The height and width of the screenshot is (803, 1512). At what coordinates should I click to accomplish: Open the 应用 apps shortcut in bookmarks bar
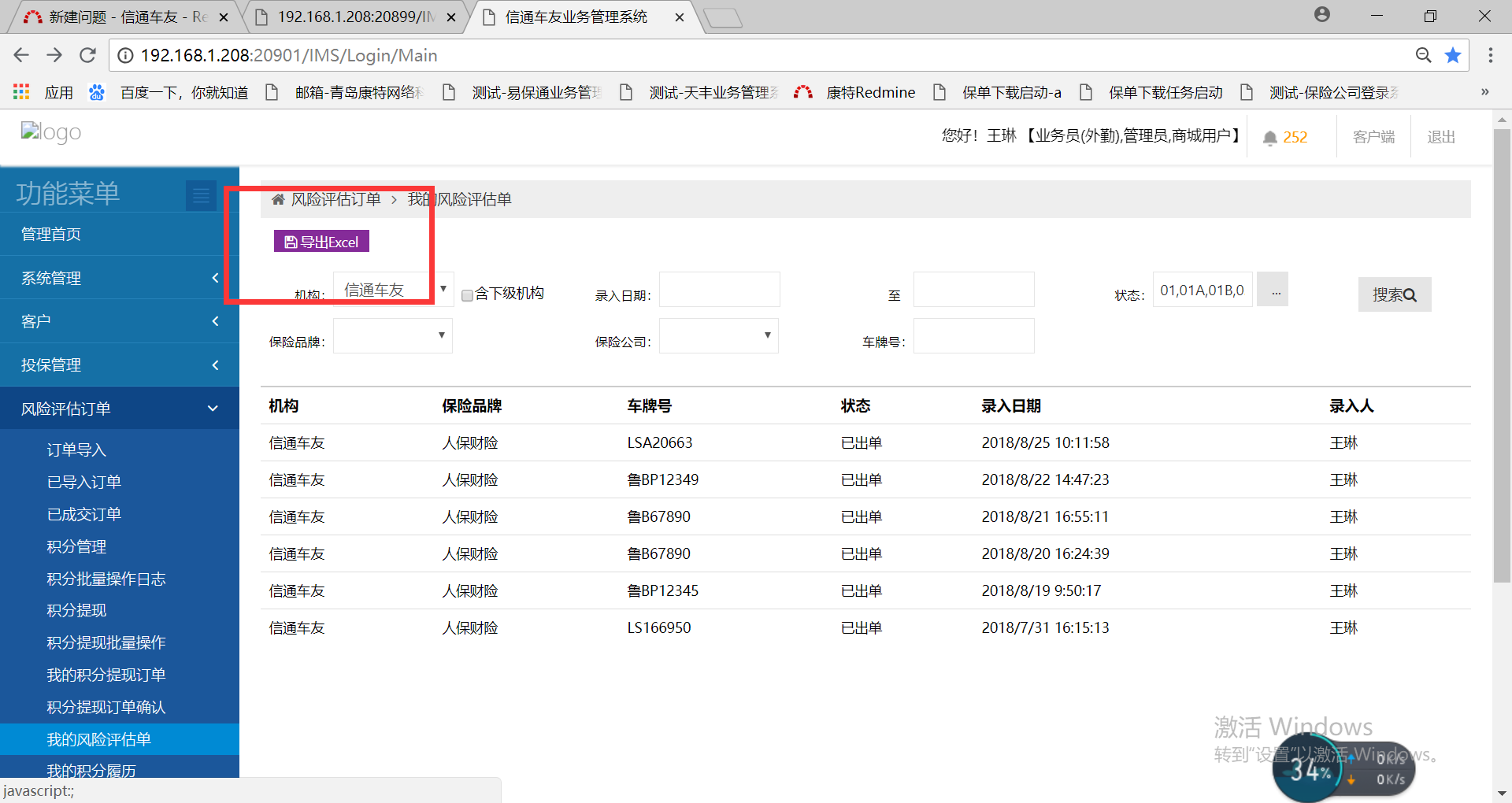(44, 93)
